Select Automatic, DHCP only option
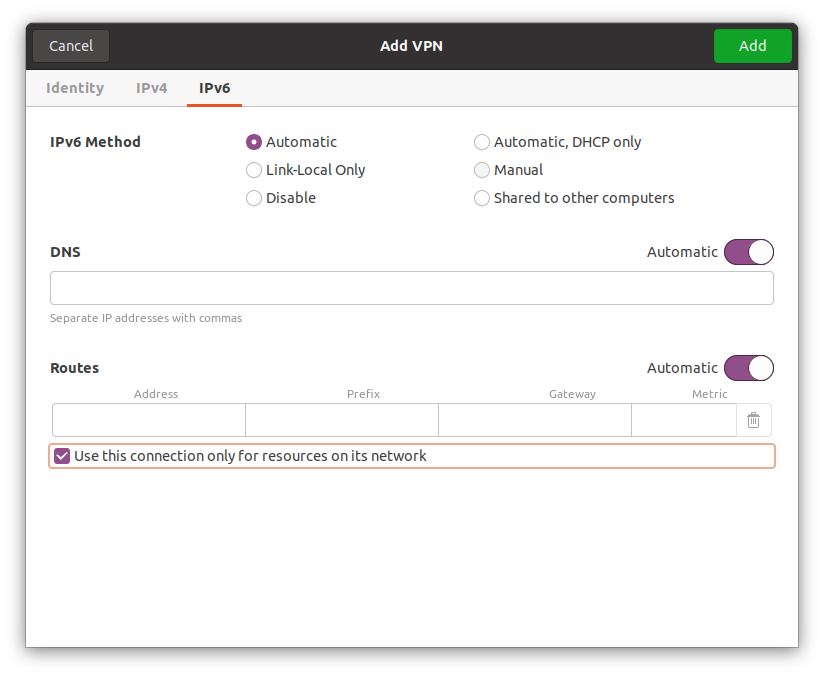Image resolution: width=824 pixels, height=676 pixels. coord(482,142)
